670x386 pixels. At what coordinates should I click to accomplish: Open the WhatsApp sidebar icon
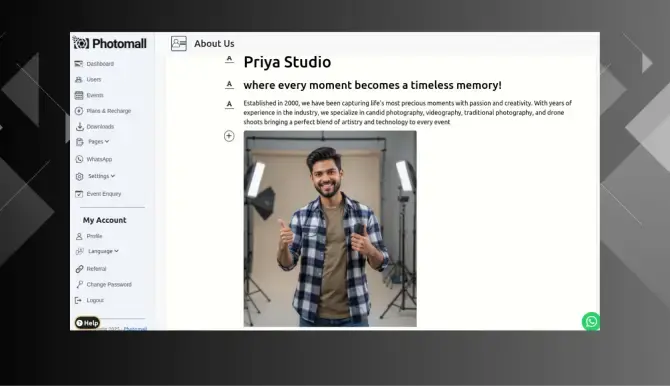tap(79, 159)
